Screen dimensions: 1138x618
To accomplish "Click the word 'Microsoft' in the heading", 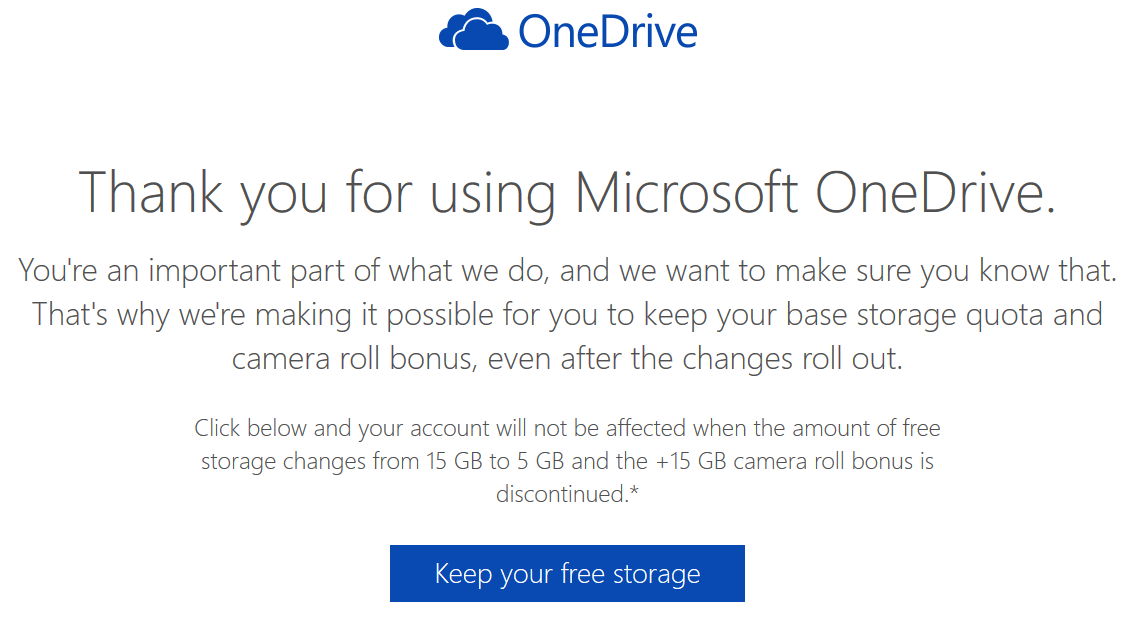I will pyautogui.click(x=686, y=193).
